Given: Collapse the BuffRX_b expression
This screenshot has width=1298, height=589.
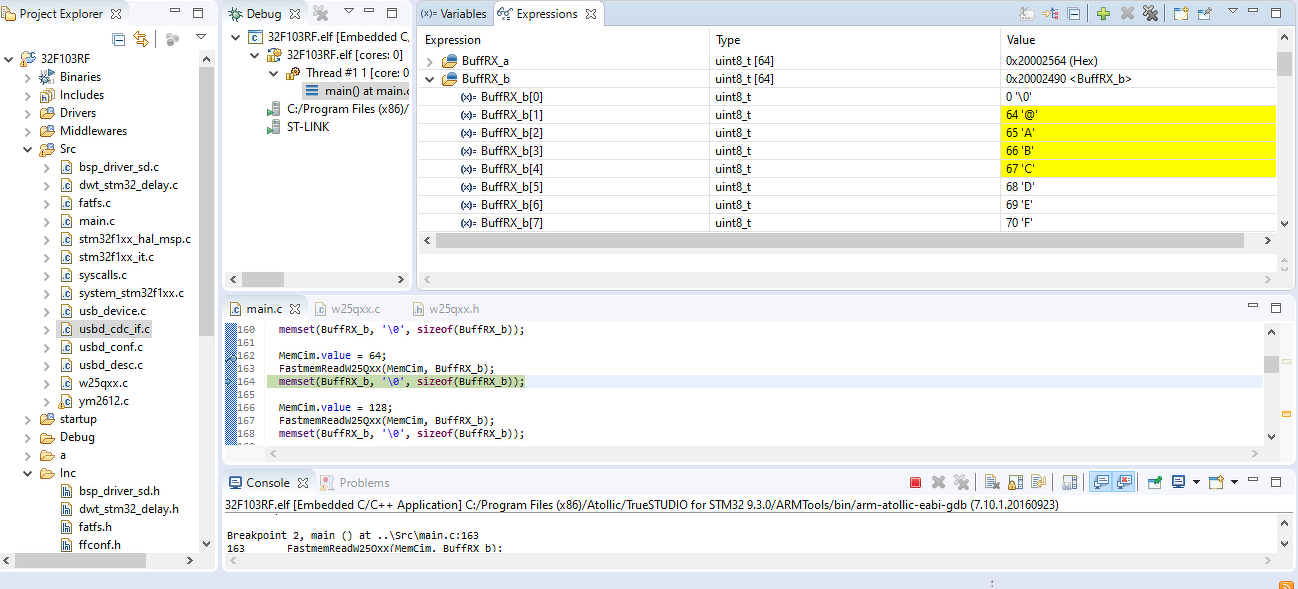Looking at the screenshot, I should coord(431,79).
